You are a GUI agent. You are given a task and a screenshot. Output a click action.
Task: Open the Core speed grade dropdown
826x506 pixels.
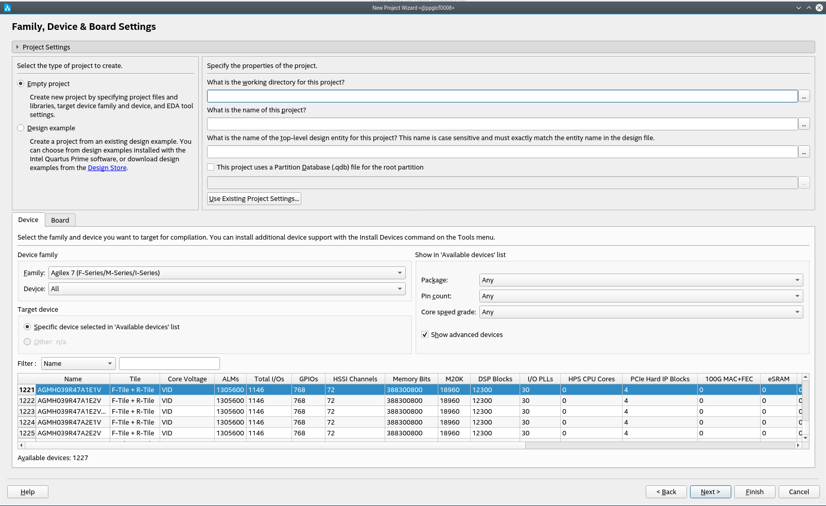point(640,312)
